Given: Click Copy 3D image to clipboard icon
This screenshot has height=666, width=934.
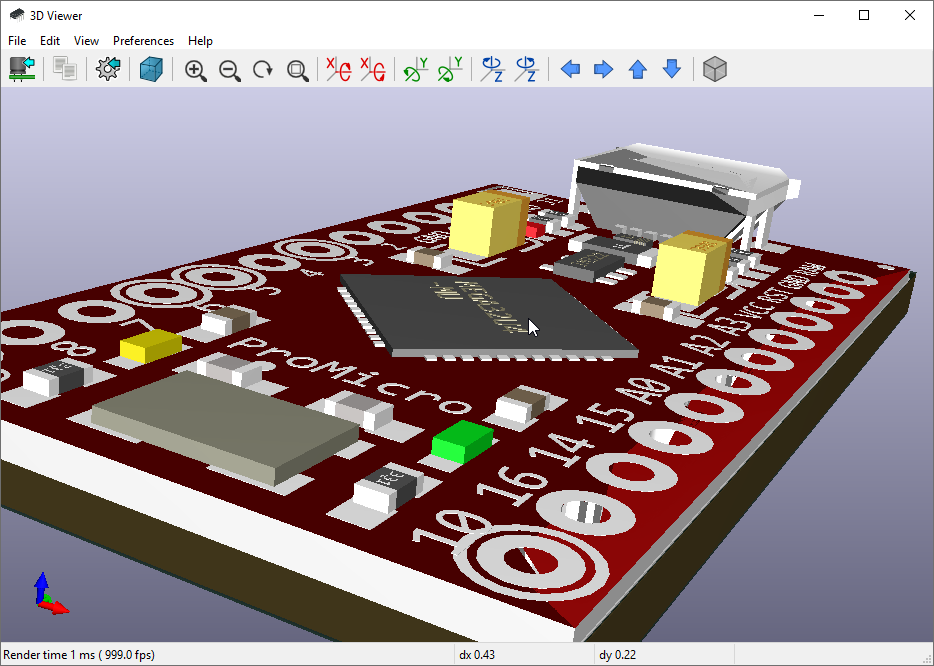Looking at the screenshot, I should (64, 69).
